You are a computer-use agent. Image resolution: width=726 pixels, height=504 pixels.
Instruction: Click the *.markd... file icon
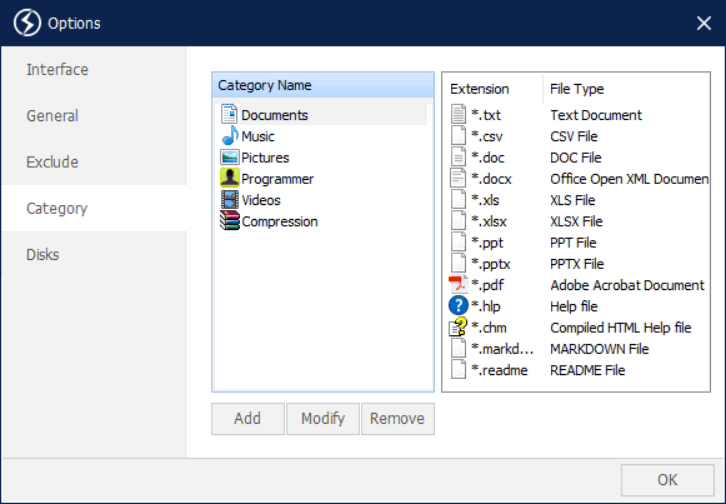pyautogui.click(x=458, y=348)
